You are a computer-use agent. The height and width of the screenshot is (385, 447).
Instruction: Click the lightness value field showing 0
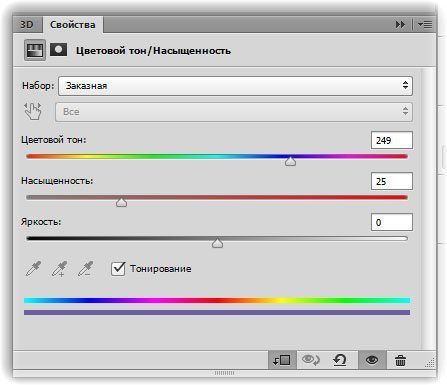click(392, 222)
